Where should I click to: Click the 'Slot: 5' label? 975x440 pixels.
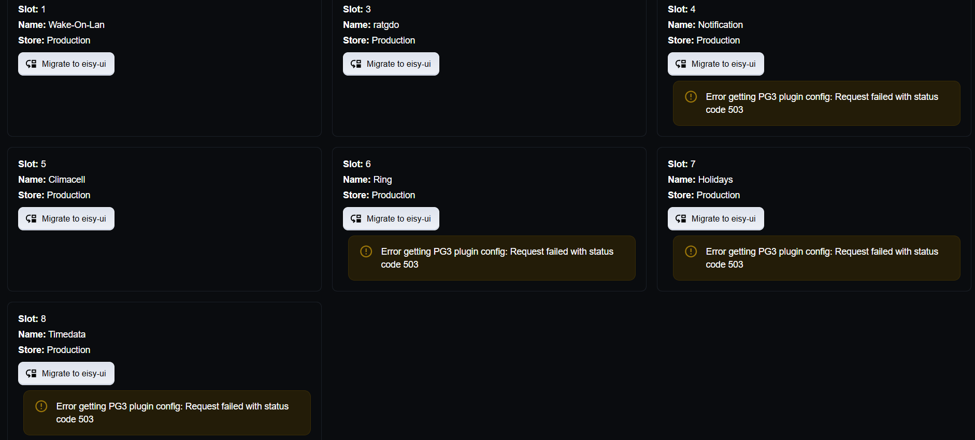tap(32, 164)
